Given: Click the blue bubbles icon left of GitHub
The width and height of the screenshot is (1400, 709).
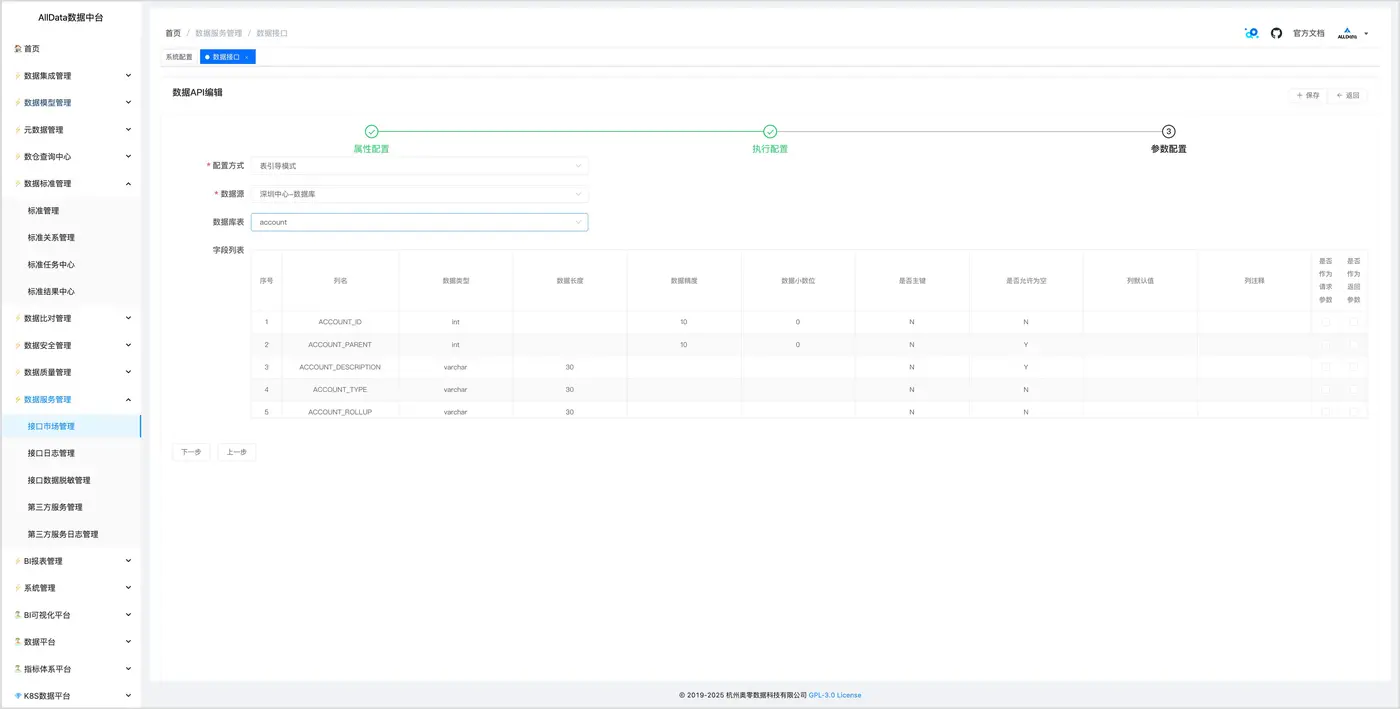Looking at the screenshot, I should click(1251, 33).
